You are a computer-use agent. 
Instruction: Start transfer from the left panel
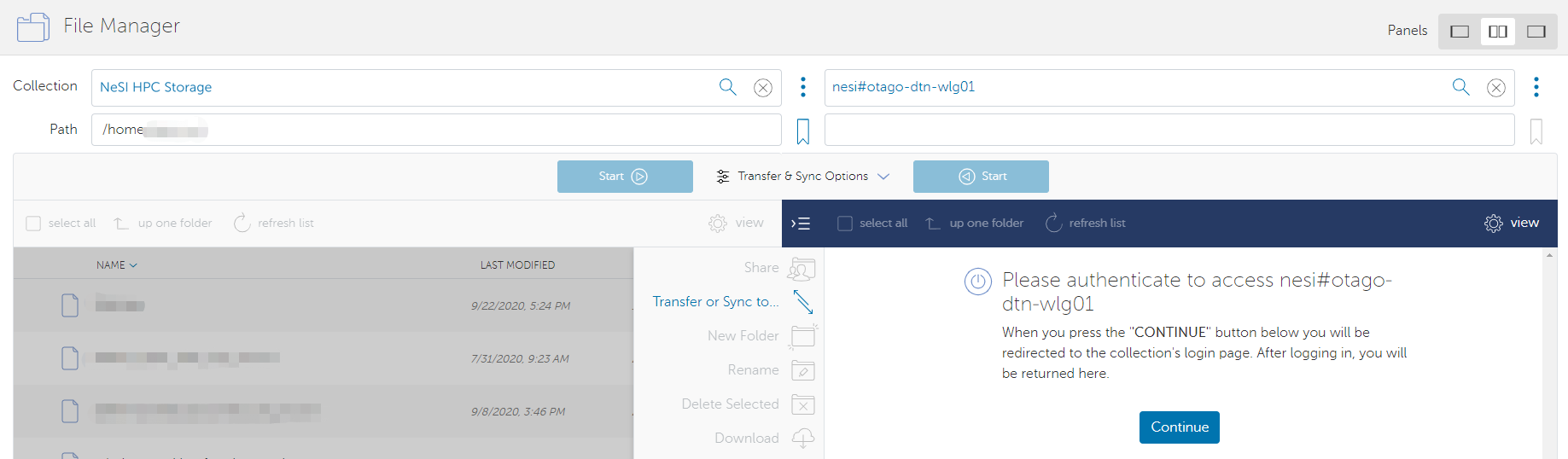coord(625,177)
